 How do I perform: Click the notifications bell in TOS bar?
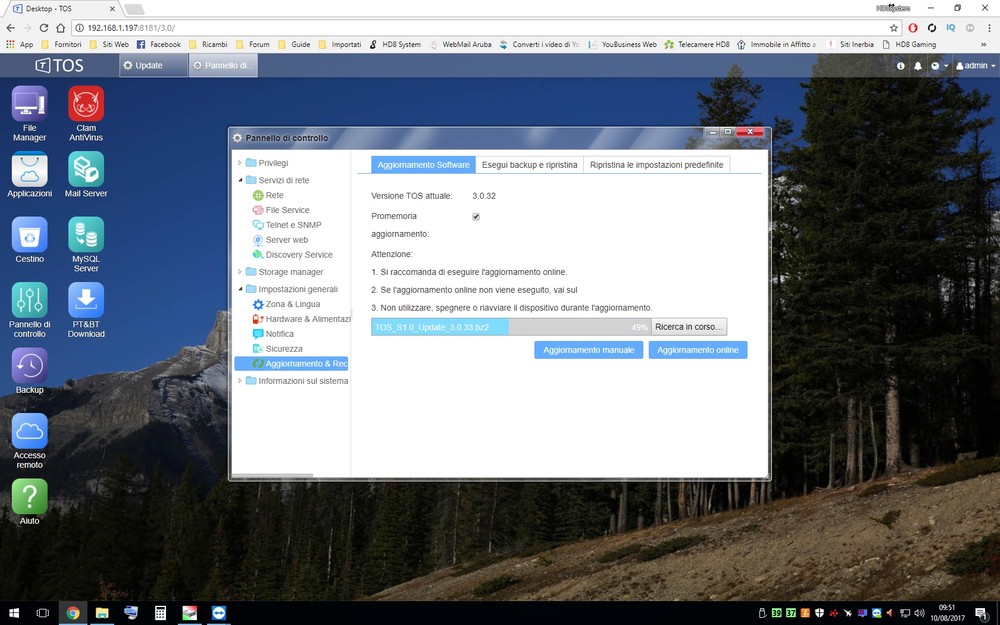tap(918, 66)
